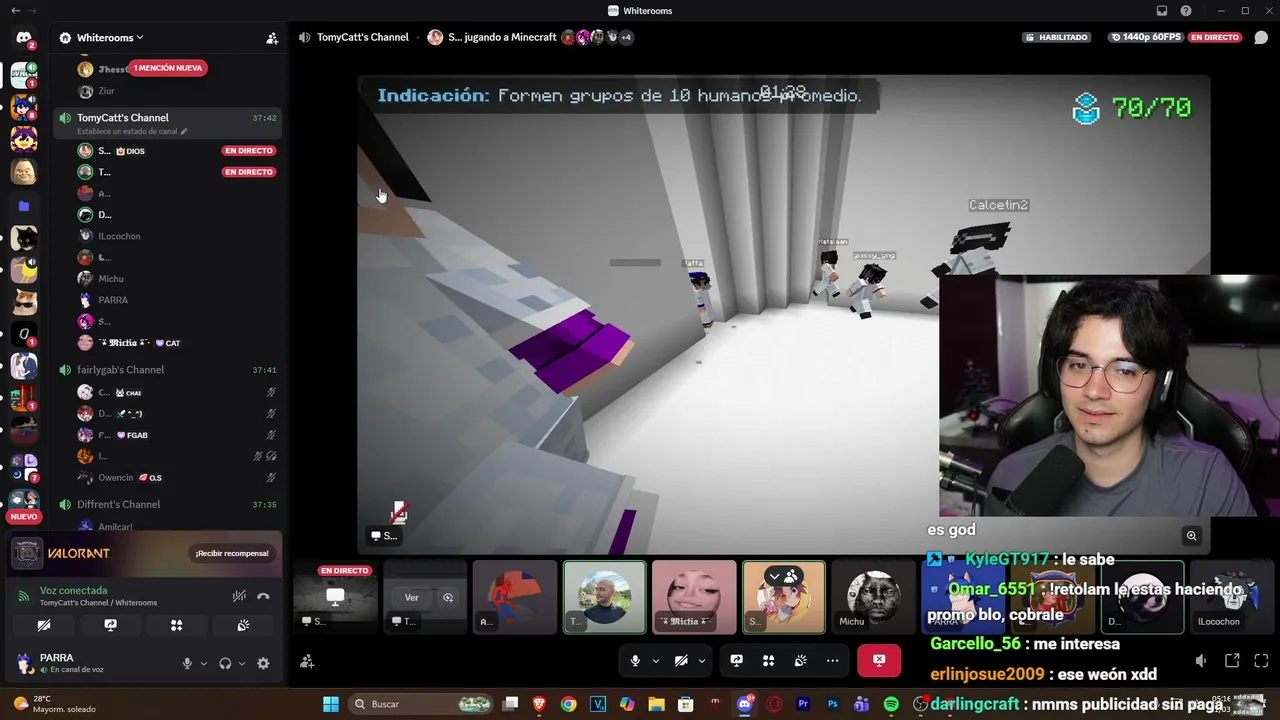1280x720 pixels.
Task: Disconnect from voice with phone icon
Action: pyautogui.click(x=263, y=596)
